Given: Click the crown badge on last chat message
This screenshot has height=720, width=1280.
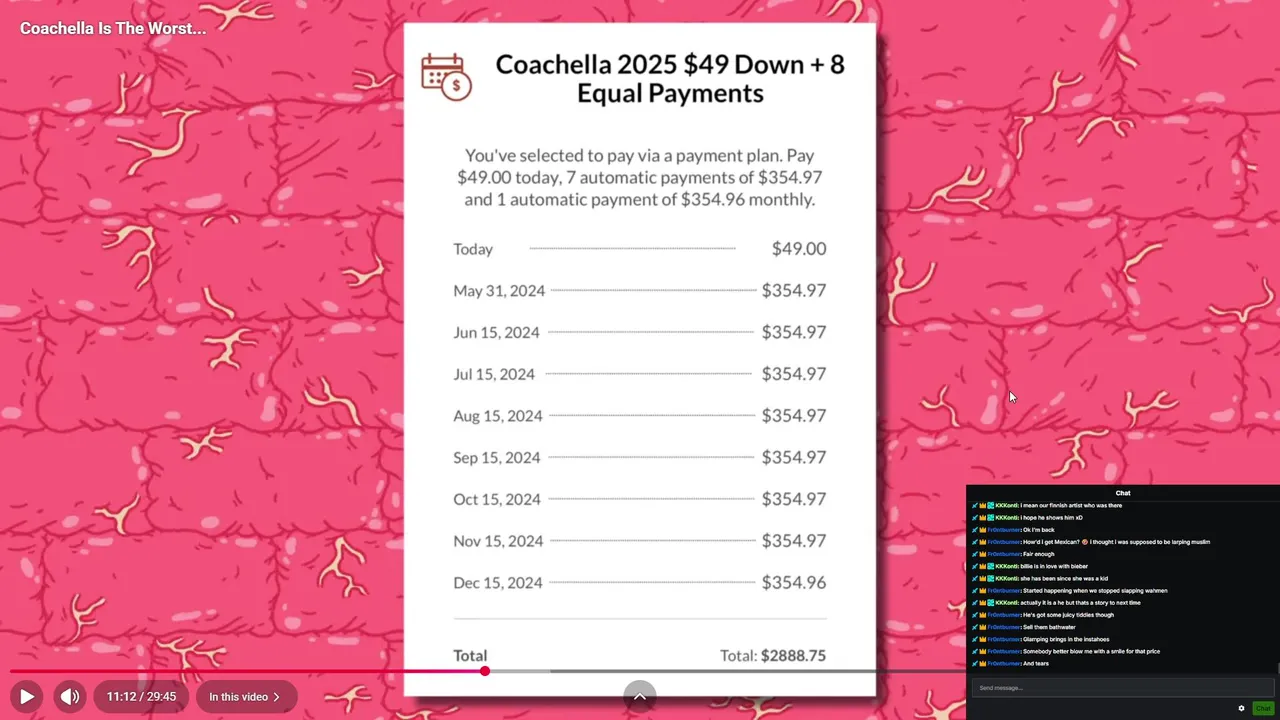Looking at the screenshot, I should pos(983,664).
